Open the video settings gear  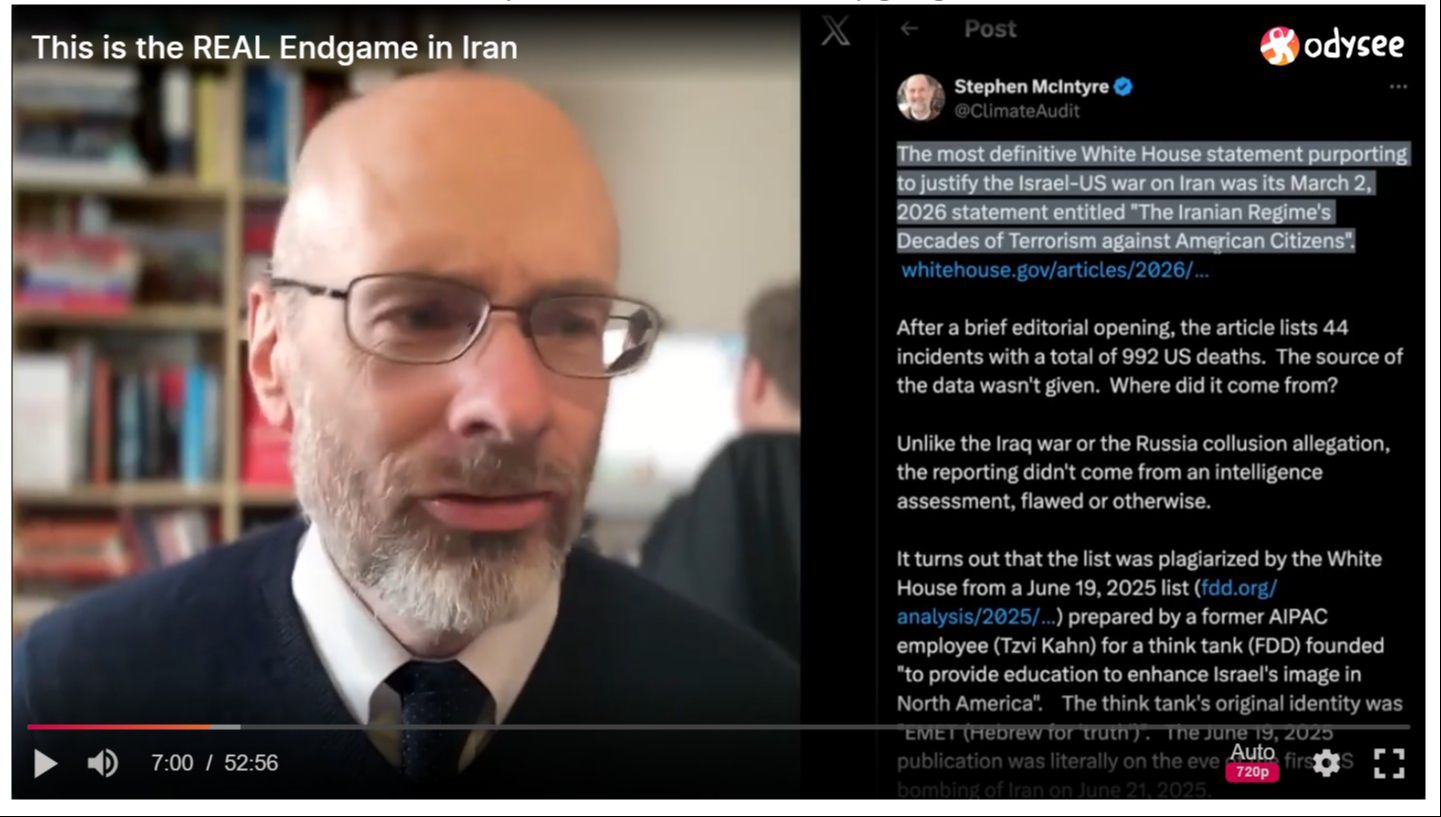[1326, 763]
